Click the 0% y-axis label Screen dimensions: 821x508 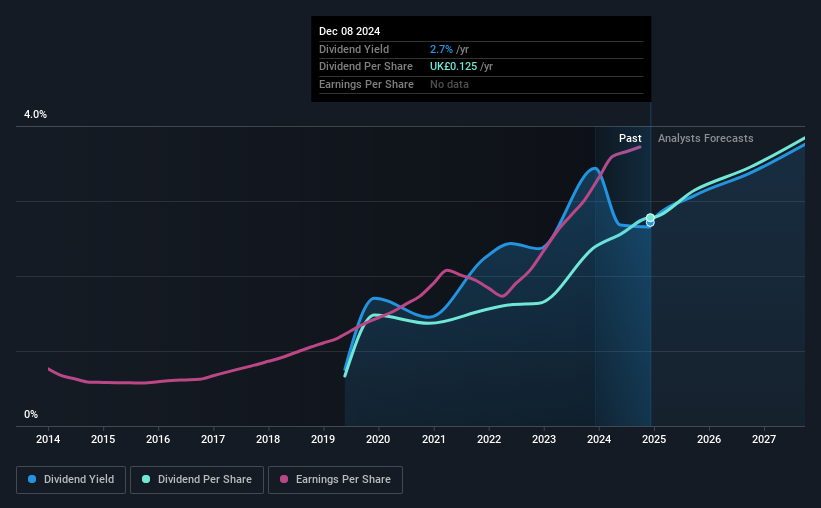pos(31,414)
